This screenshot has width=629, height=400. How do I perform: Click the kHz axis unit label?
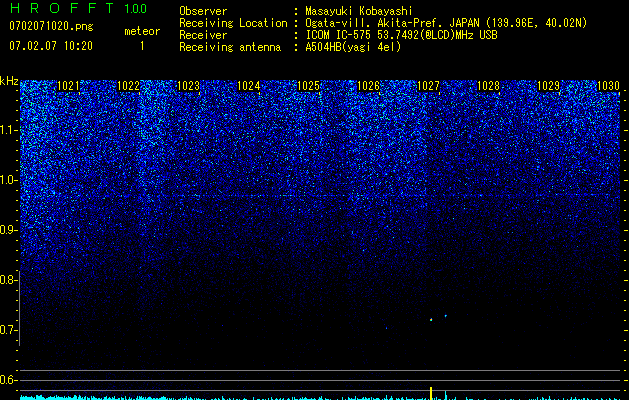[x=9, y=81]
